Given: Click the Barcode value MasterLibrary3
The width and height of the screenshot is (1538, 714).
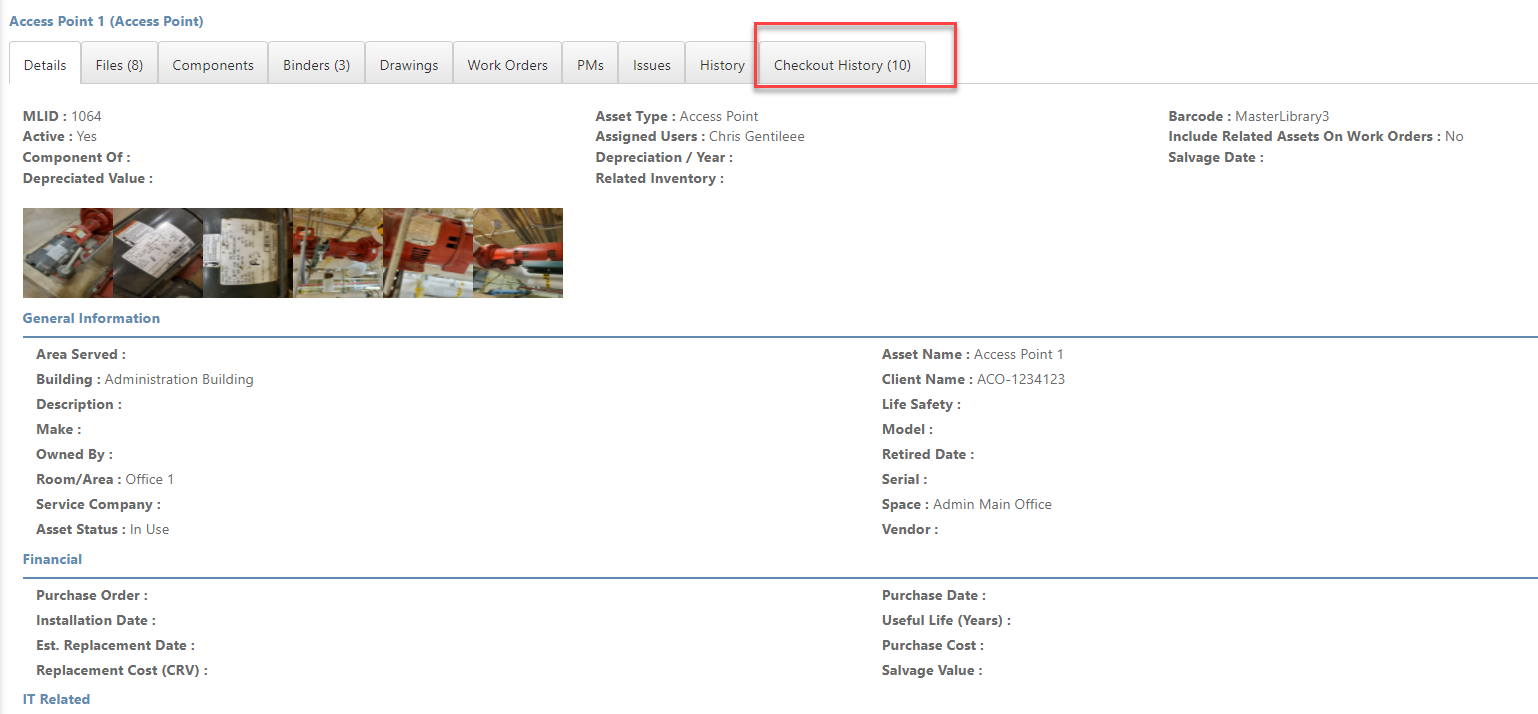Looking at the screenshot, I should [1282, 116].
